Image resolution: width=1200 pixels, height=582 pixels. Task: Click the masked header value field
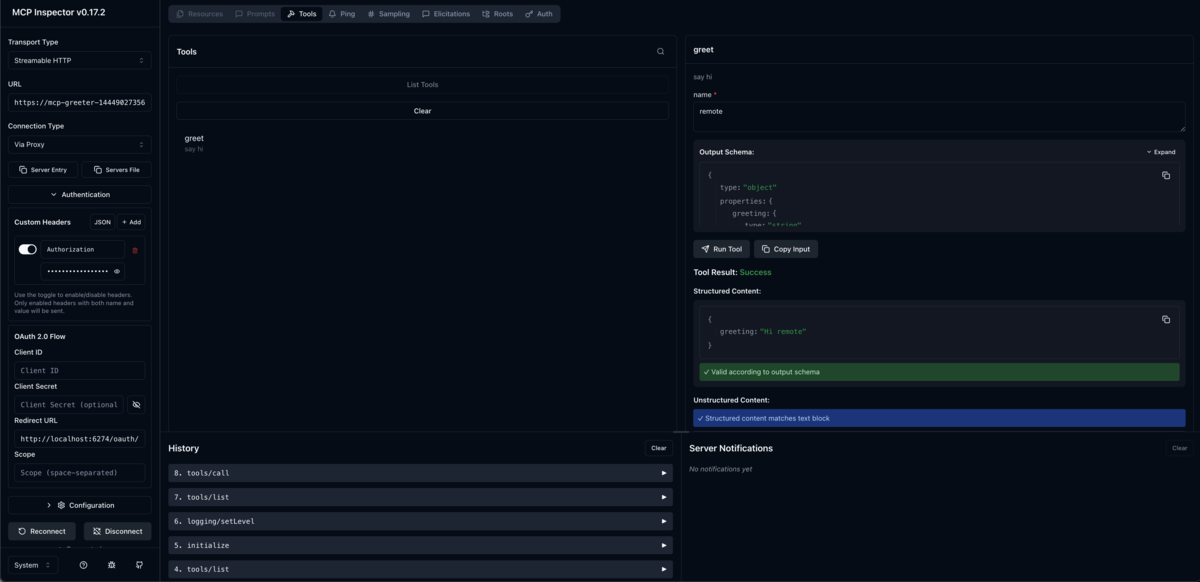(78, 271)
